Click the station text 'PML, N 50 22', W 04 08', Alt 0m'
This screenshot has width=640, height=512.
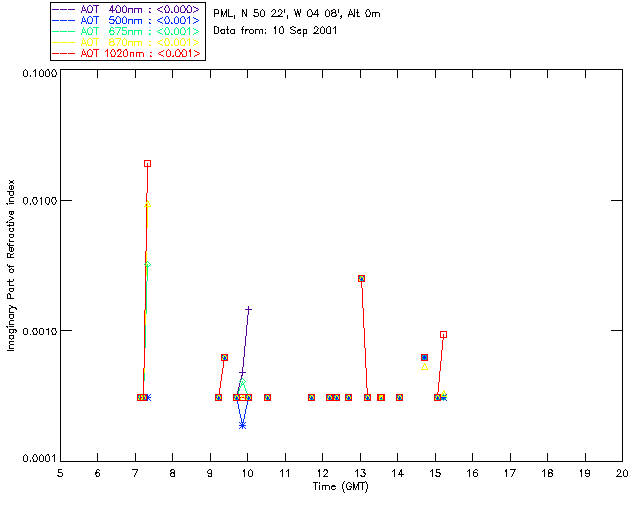point(297,14)
